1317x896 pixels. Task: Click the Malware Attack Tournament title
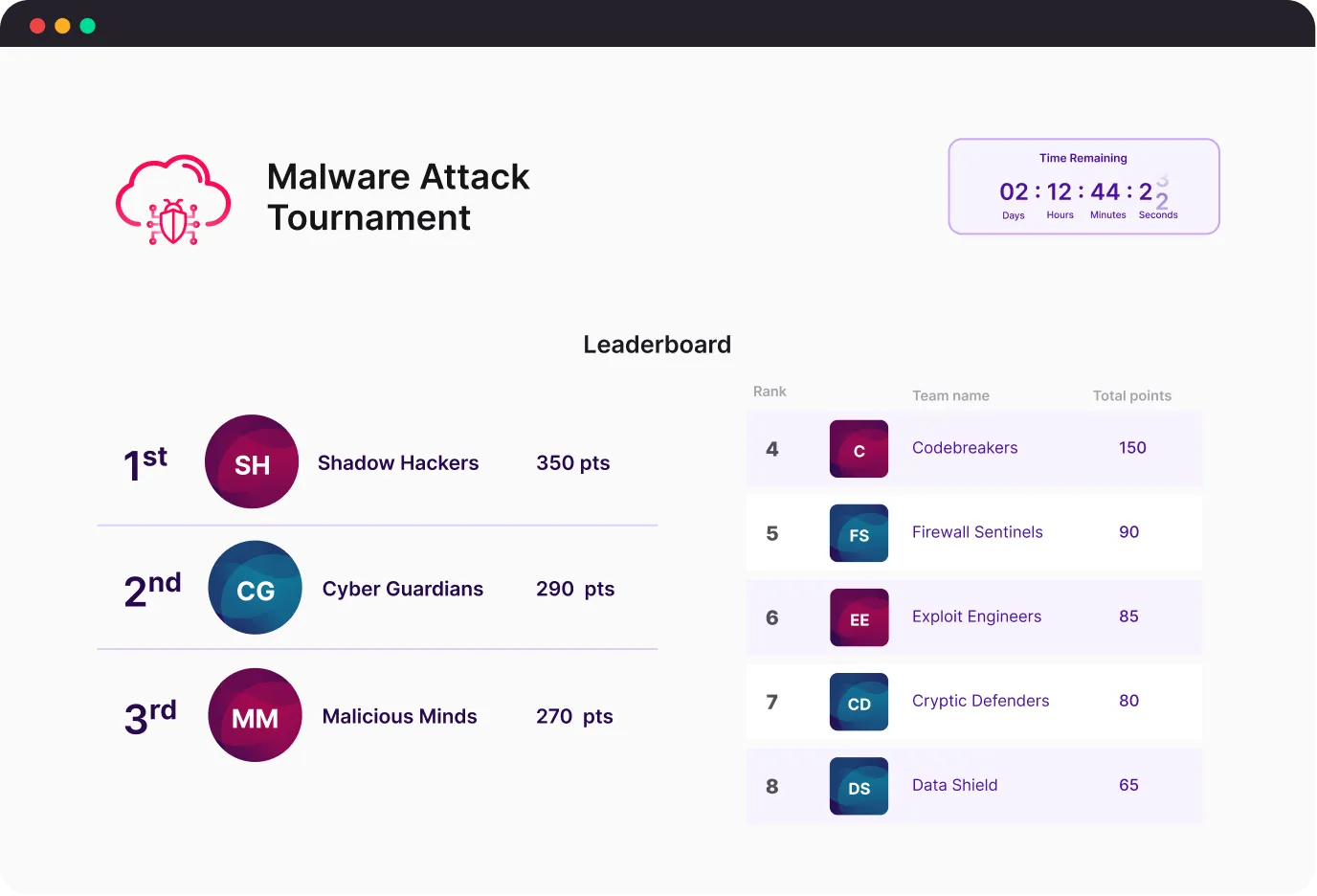(x=398, y=197)
